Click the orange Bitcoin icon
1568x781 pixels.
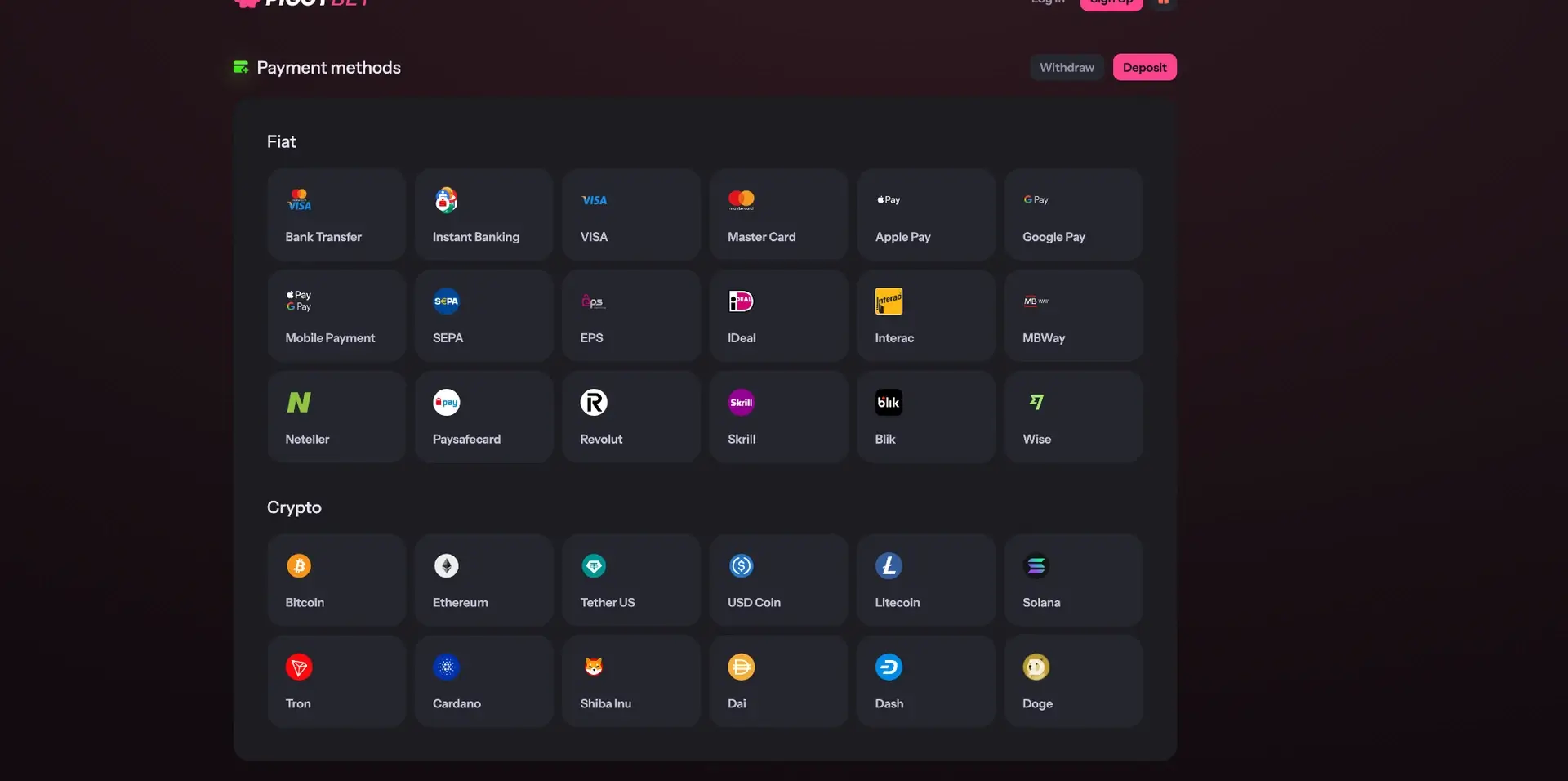pos(299,566)
